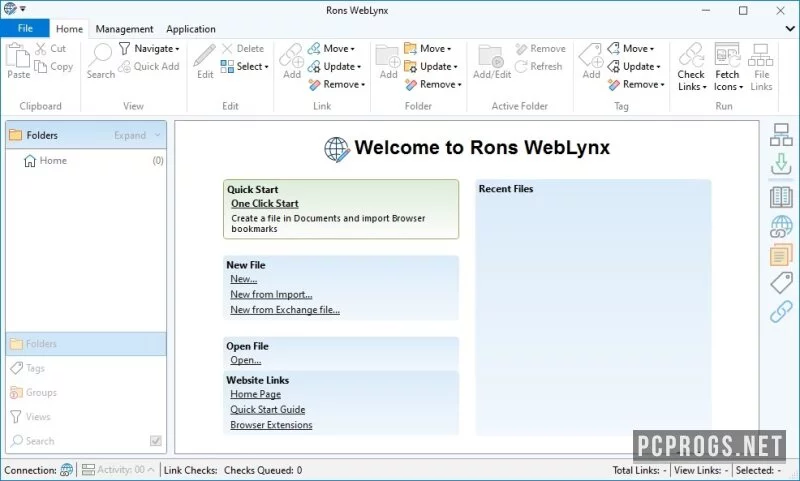Image resolution: width=800 pixels, height=481 pixels.
Task: Click the Quick Start Guide link
Action: [267, 410]
